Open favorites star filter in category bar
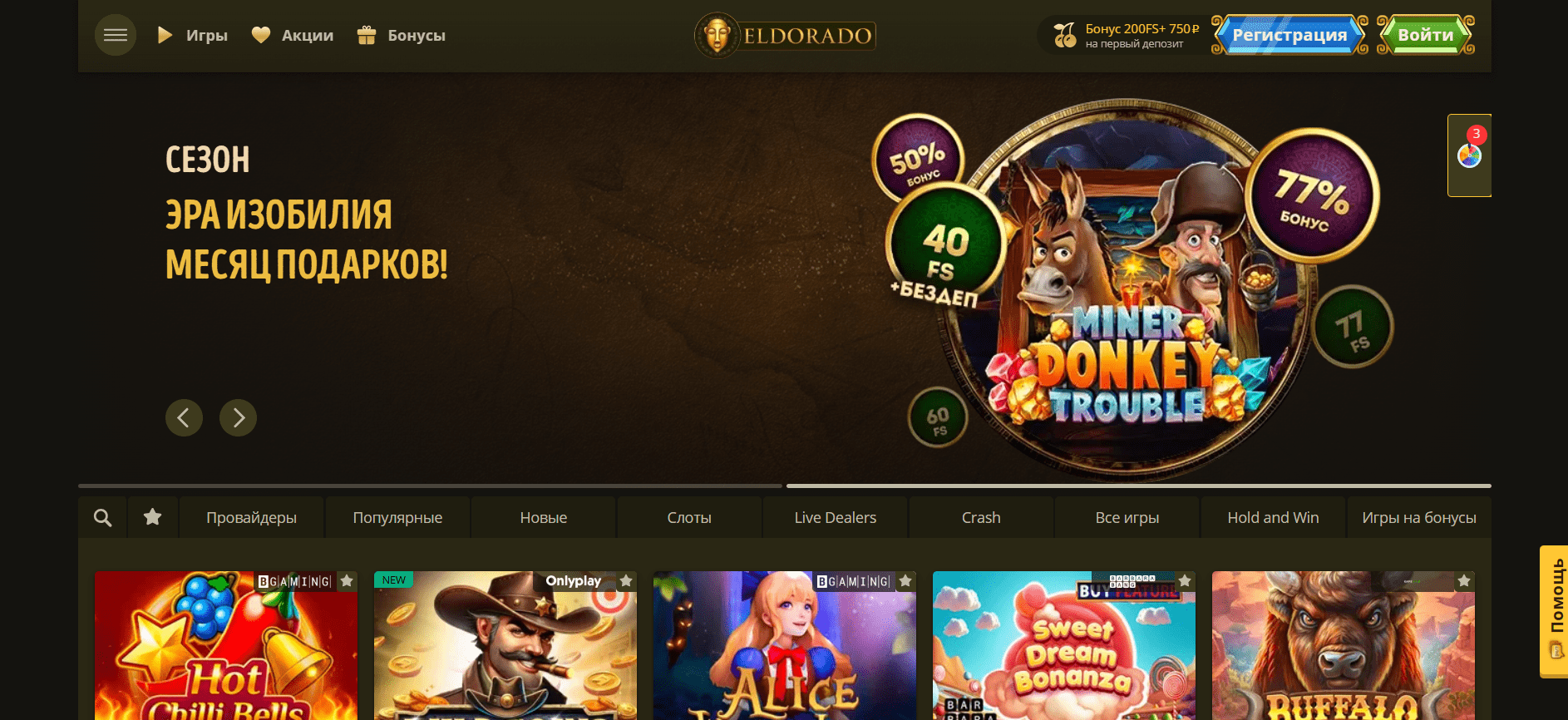Image resolution: width=1568 pixels, height=720 pixels. coord(152,517)
